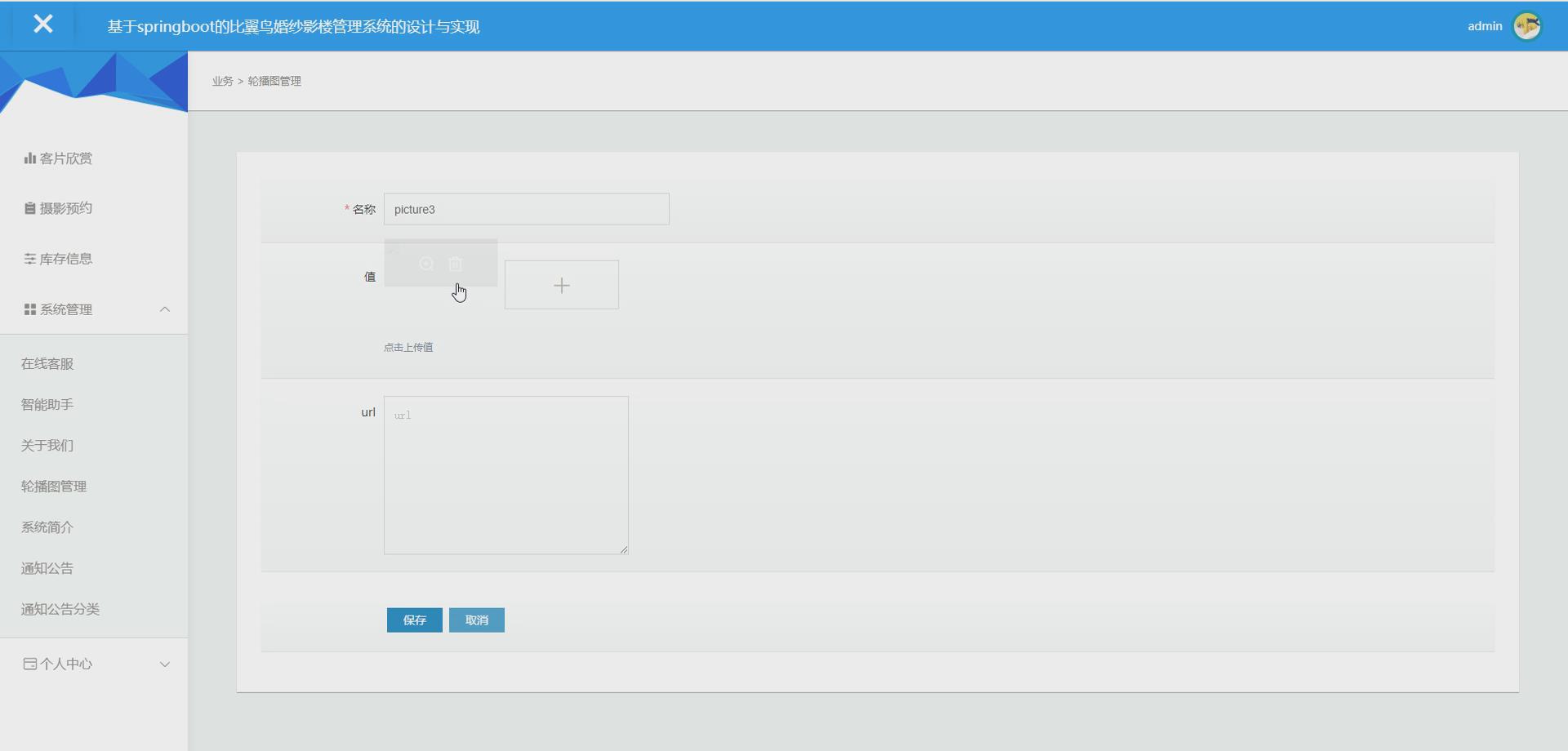Collapse the 系统管理 menu
The image size is (1568, 751).
tap(94, 309)
